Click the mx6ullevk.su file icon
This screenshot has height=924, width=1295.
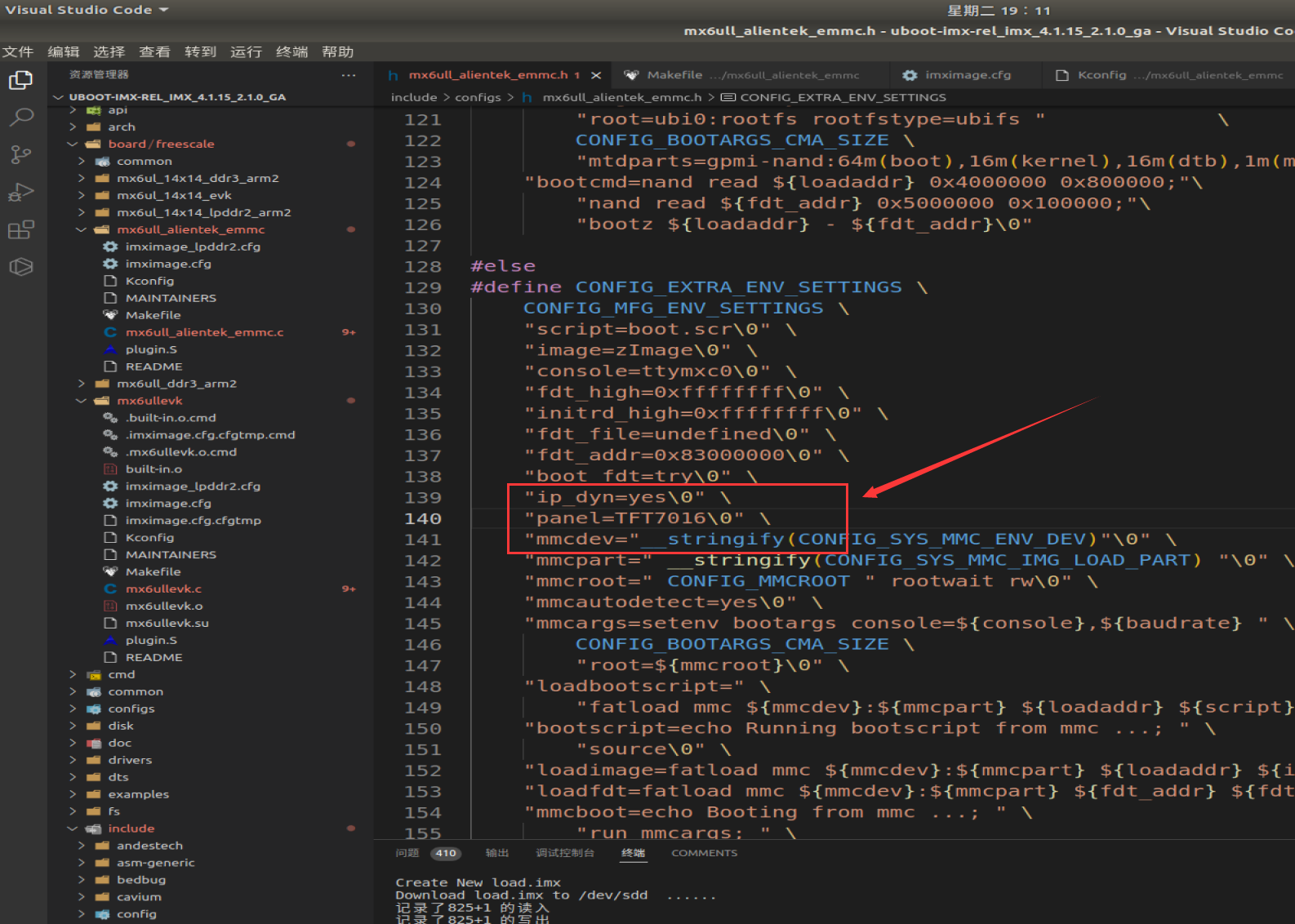coord(110,623)
